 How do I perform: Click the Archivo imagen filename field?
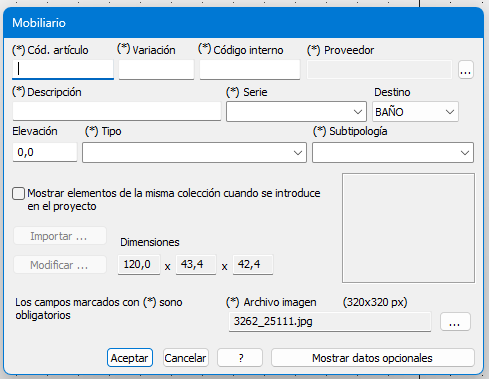(330, 322)
